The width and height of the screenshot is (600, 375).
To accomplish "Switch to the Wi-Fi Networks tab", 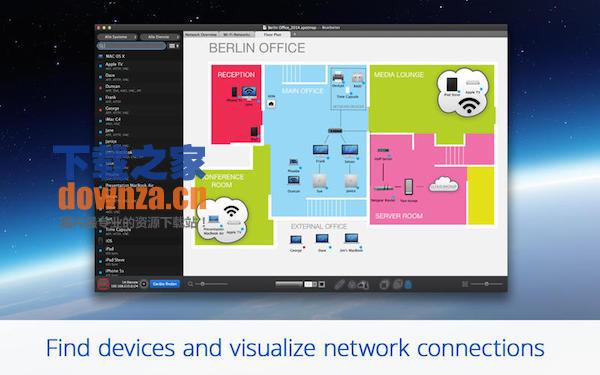I will (x=236, y=34).
